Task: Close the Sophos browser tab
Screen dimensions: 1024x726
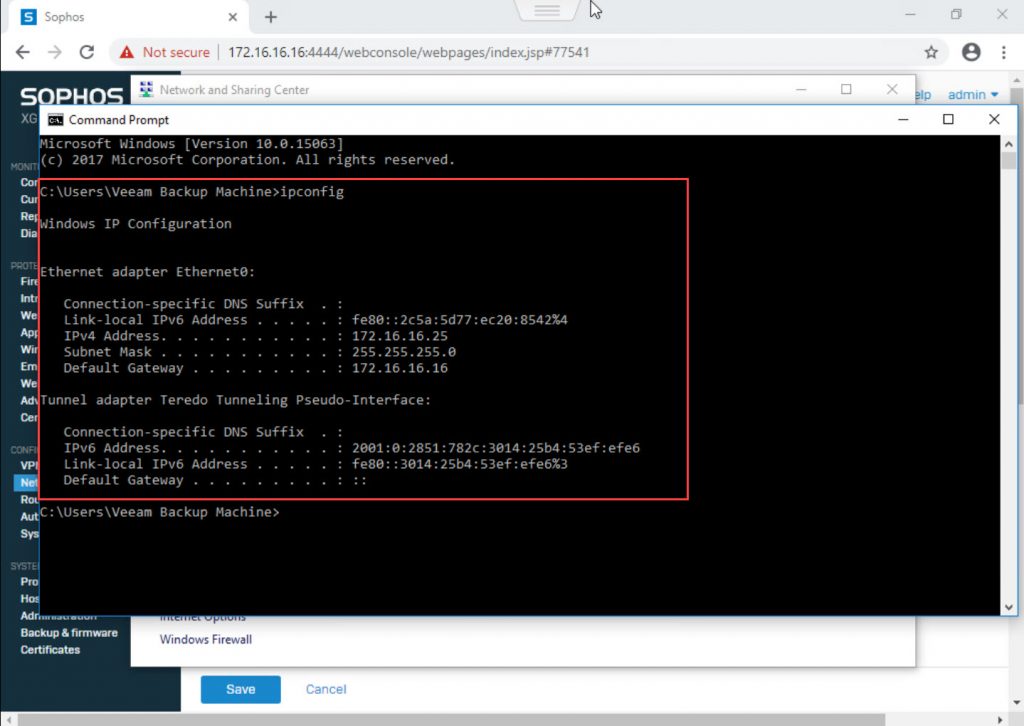Action: click(232, 17)
